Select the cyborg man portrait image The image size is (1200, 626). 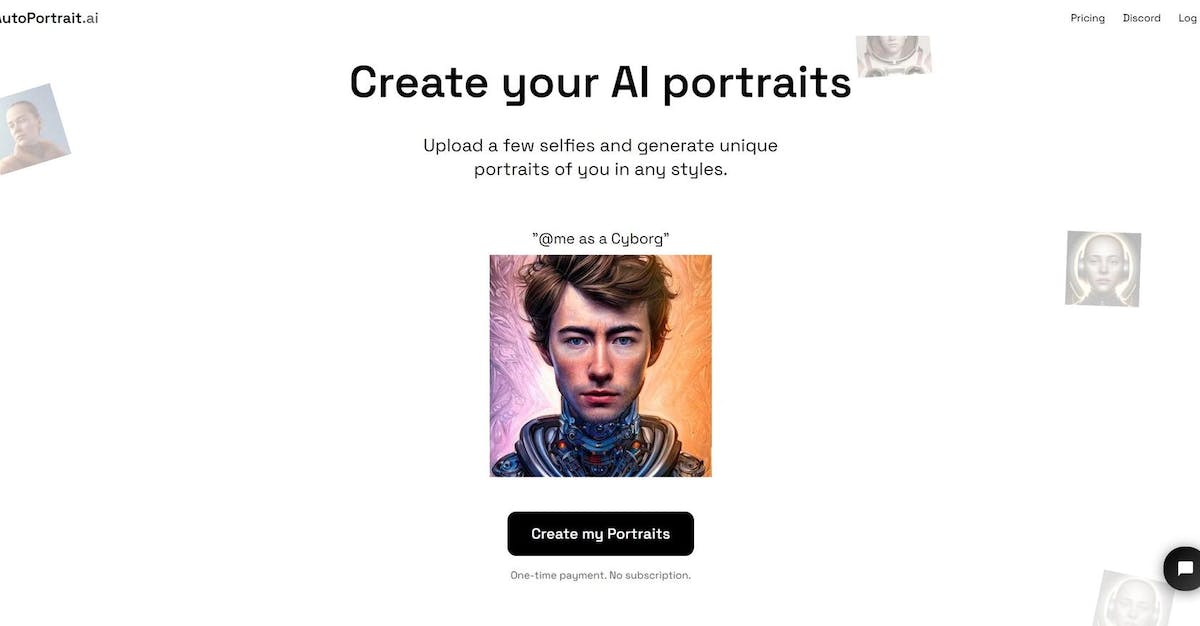(600, 365)
